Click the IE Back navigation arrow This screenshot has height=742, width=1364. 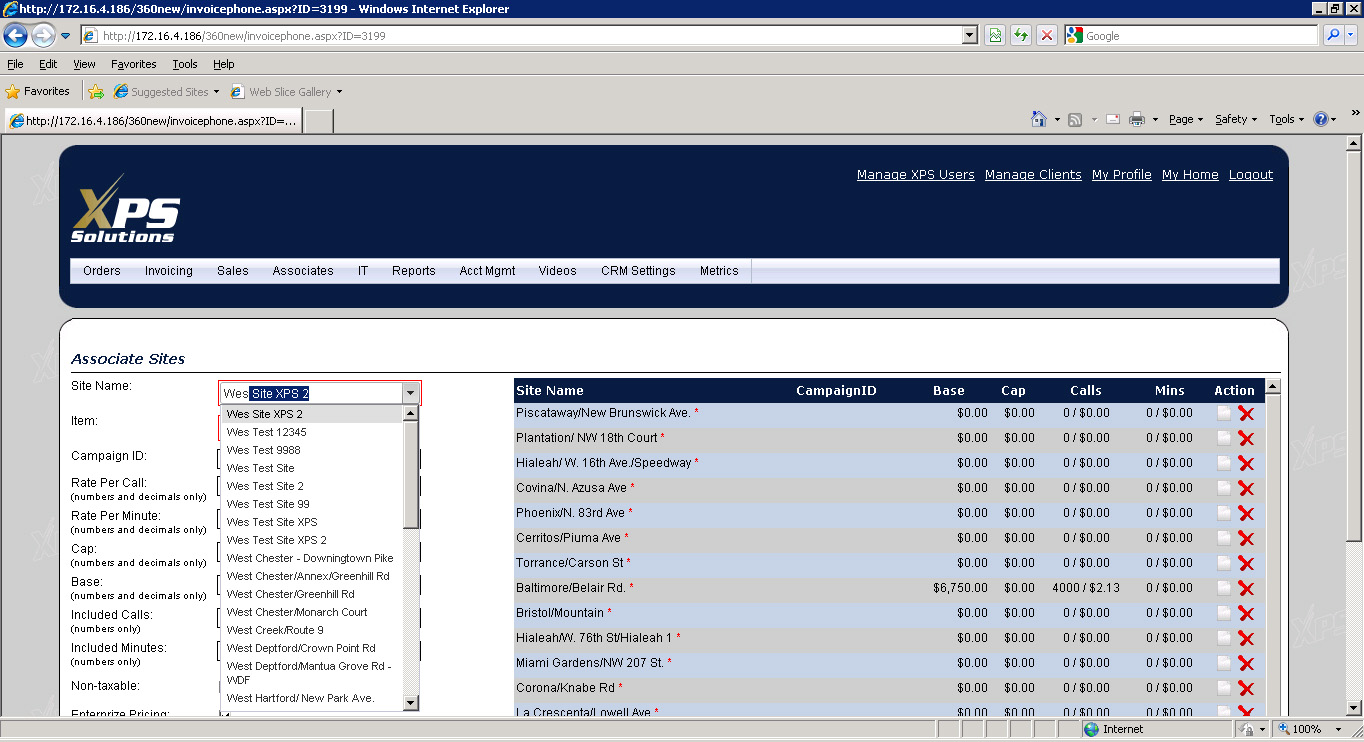click(x=15, y=36)
